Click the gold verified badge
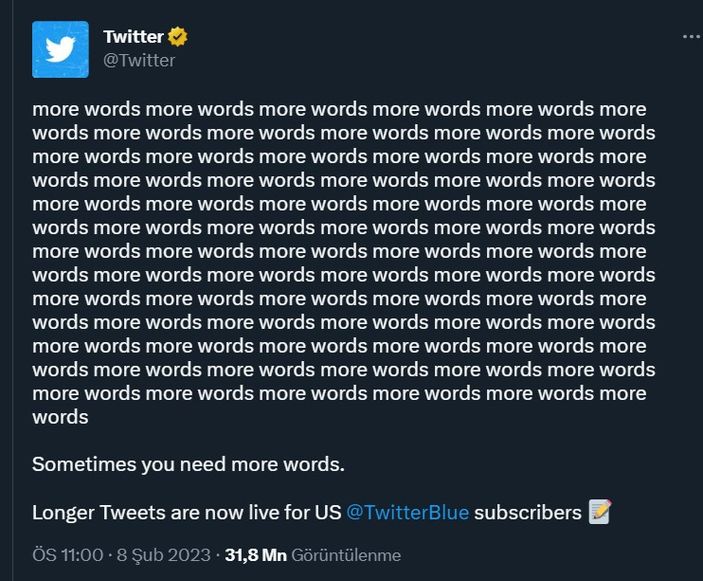 178,37
